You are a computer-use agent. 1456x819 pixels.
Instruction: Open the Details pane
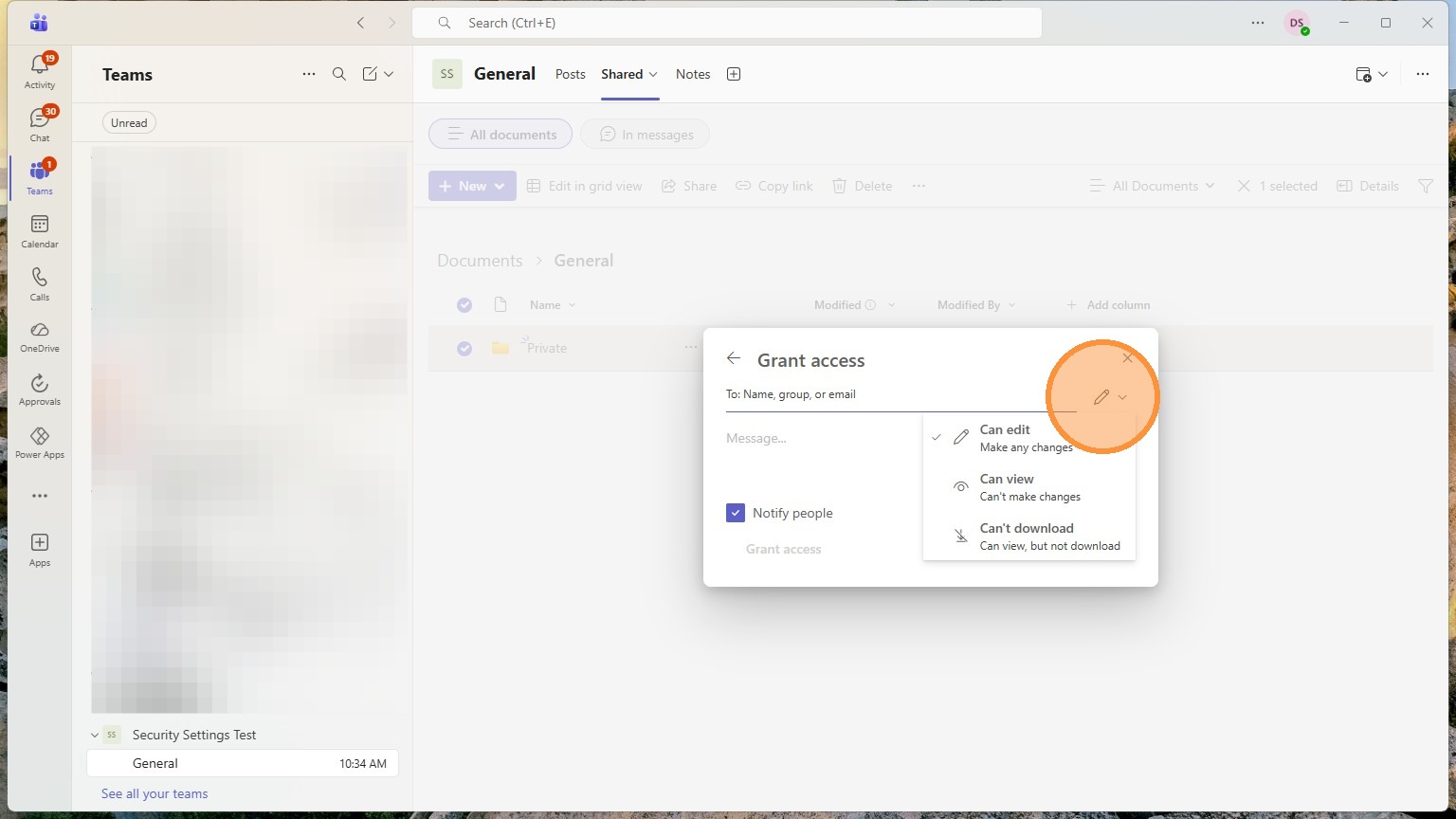(1368, 186)
